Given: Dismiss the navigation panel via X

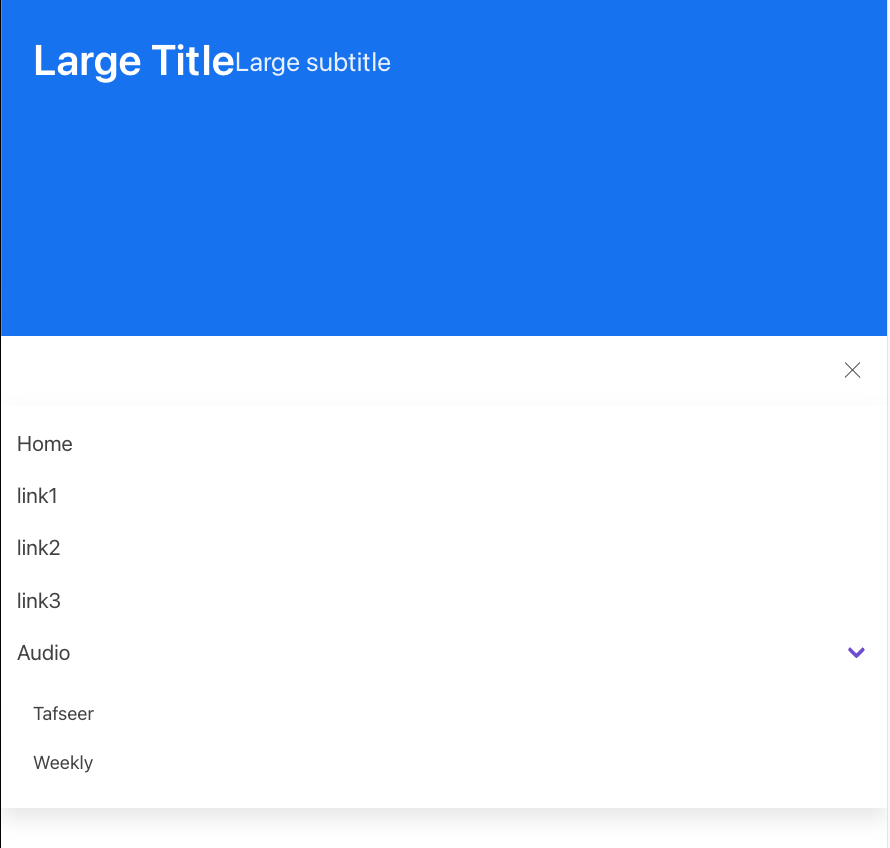Looking at the screenshot, I should click(x=852, y=370).
